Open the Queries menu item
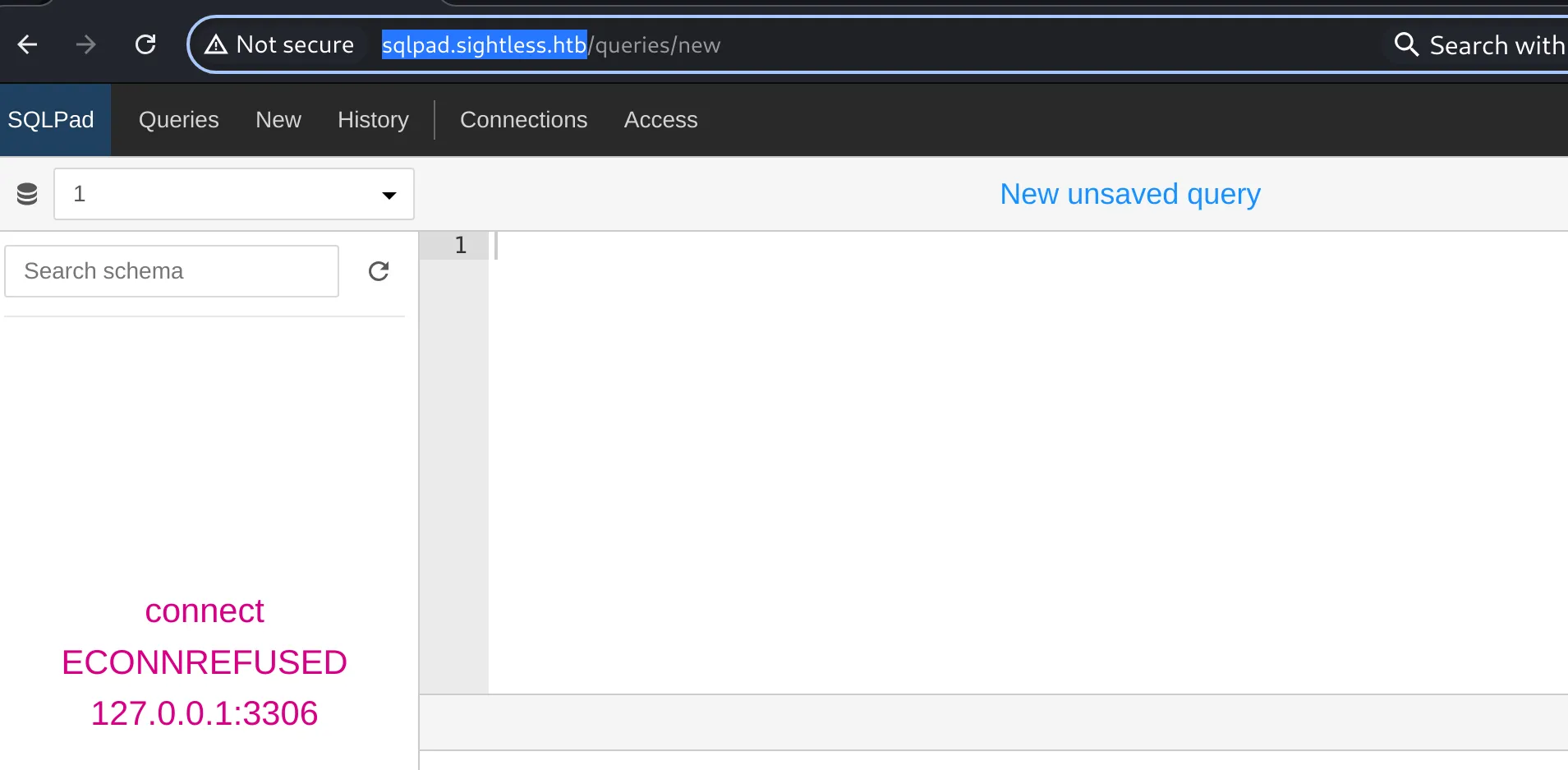 pos(179,120)
